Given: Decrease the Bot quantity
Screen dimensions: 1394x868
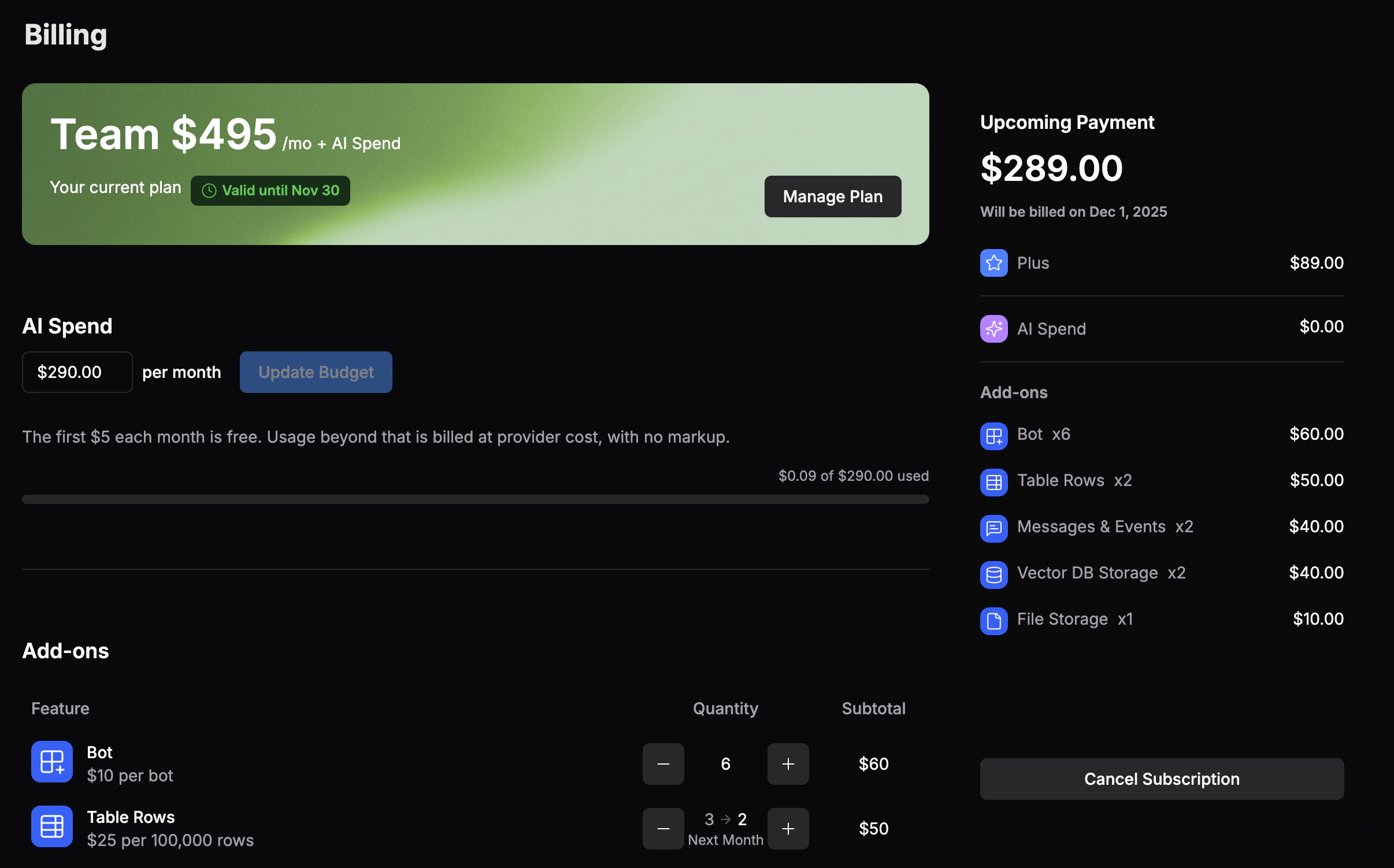Looking at the screenshot, I should pyautogui.click(x=663, y=763).
